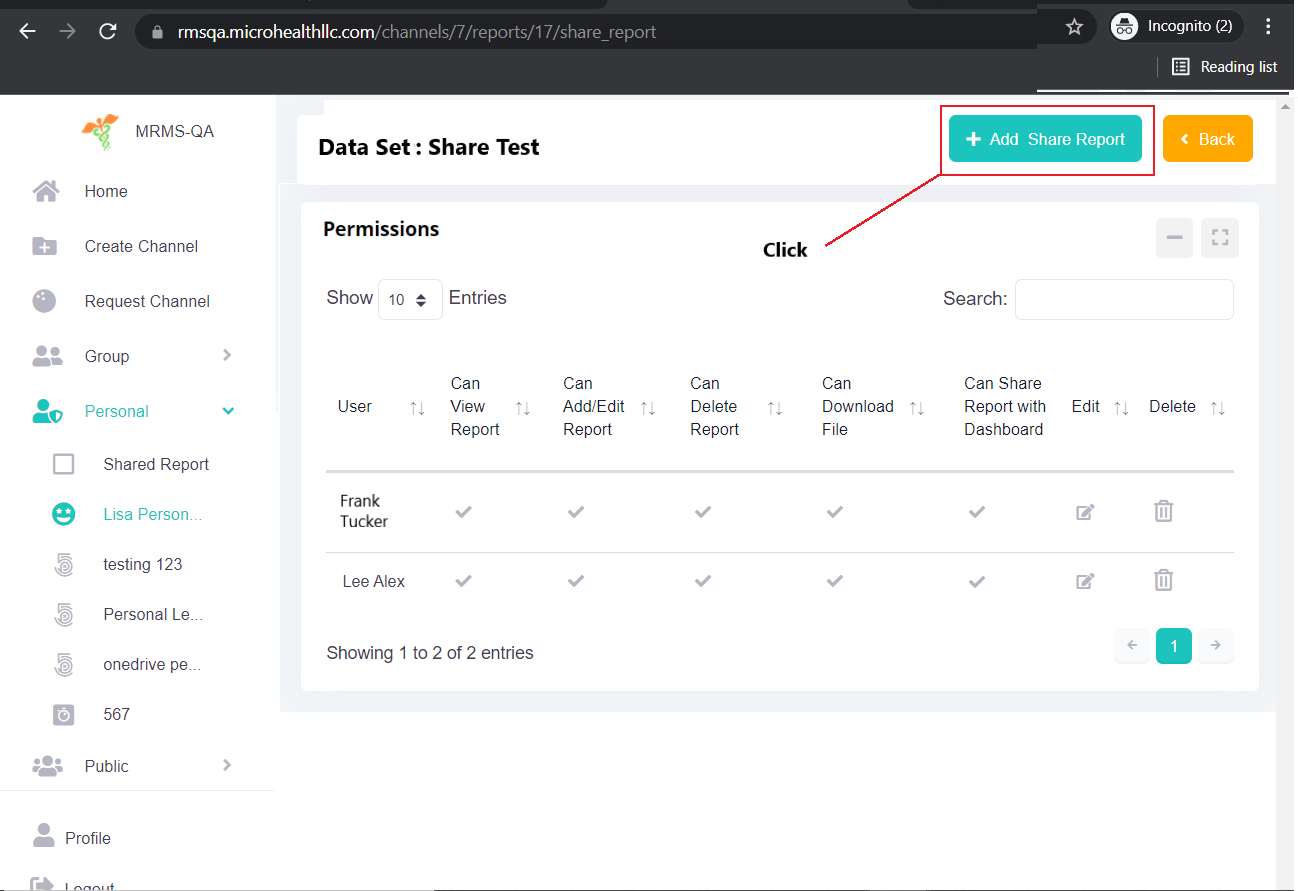
Task: Sort by Can Delete Report column
Action: coord(775,408)
